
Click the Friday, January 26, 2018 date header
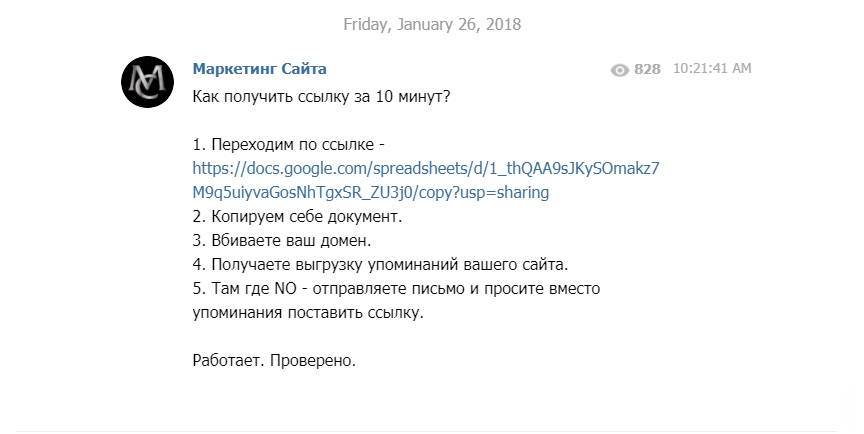[x=432, y=23]
